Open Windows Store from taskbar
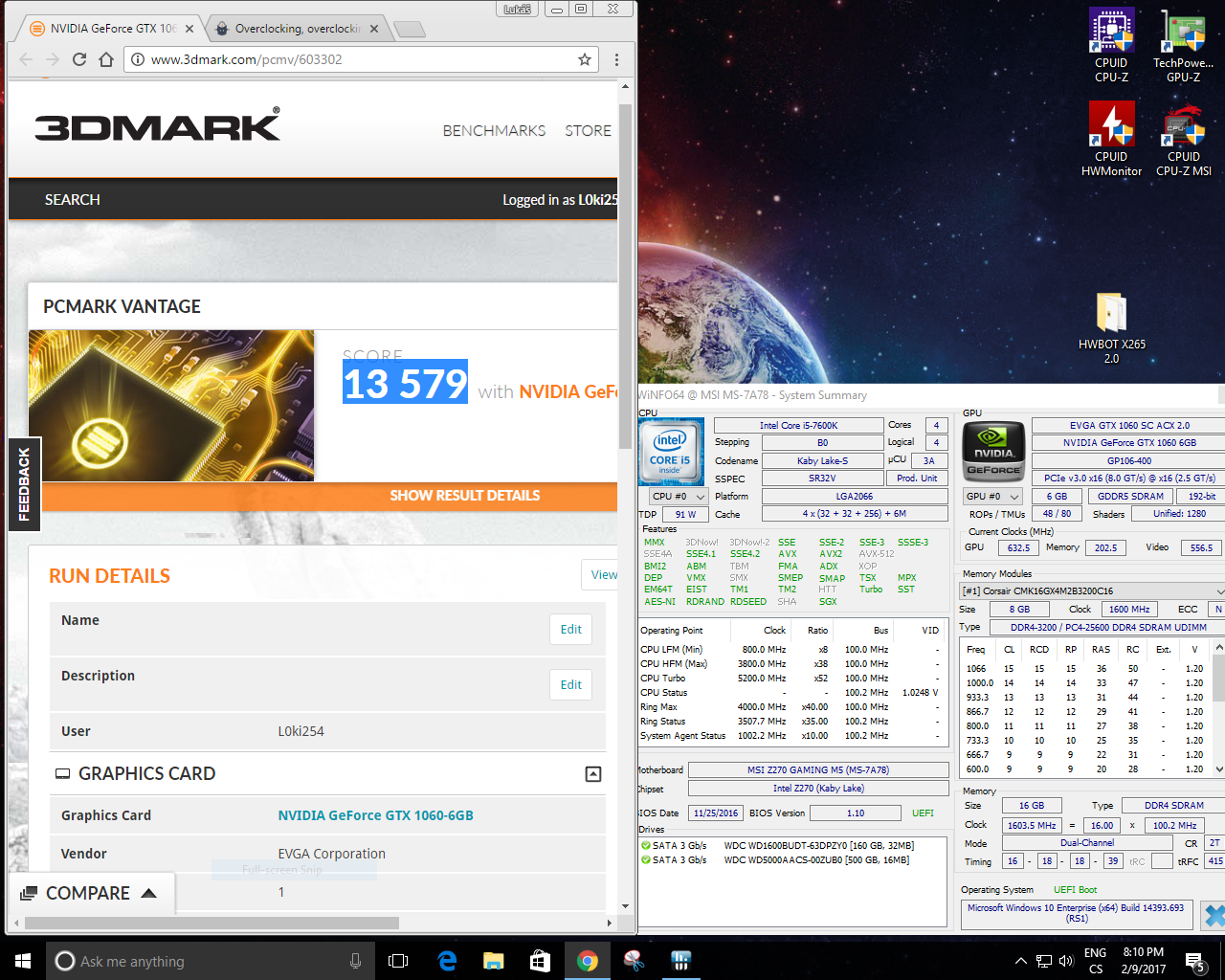The width and height of the screenshot is (1225, 980). [540, 961]
